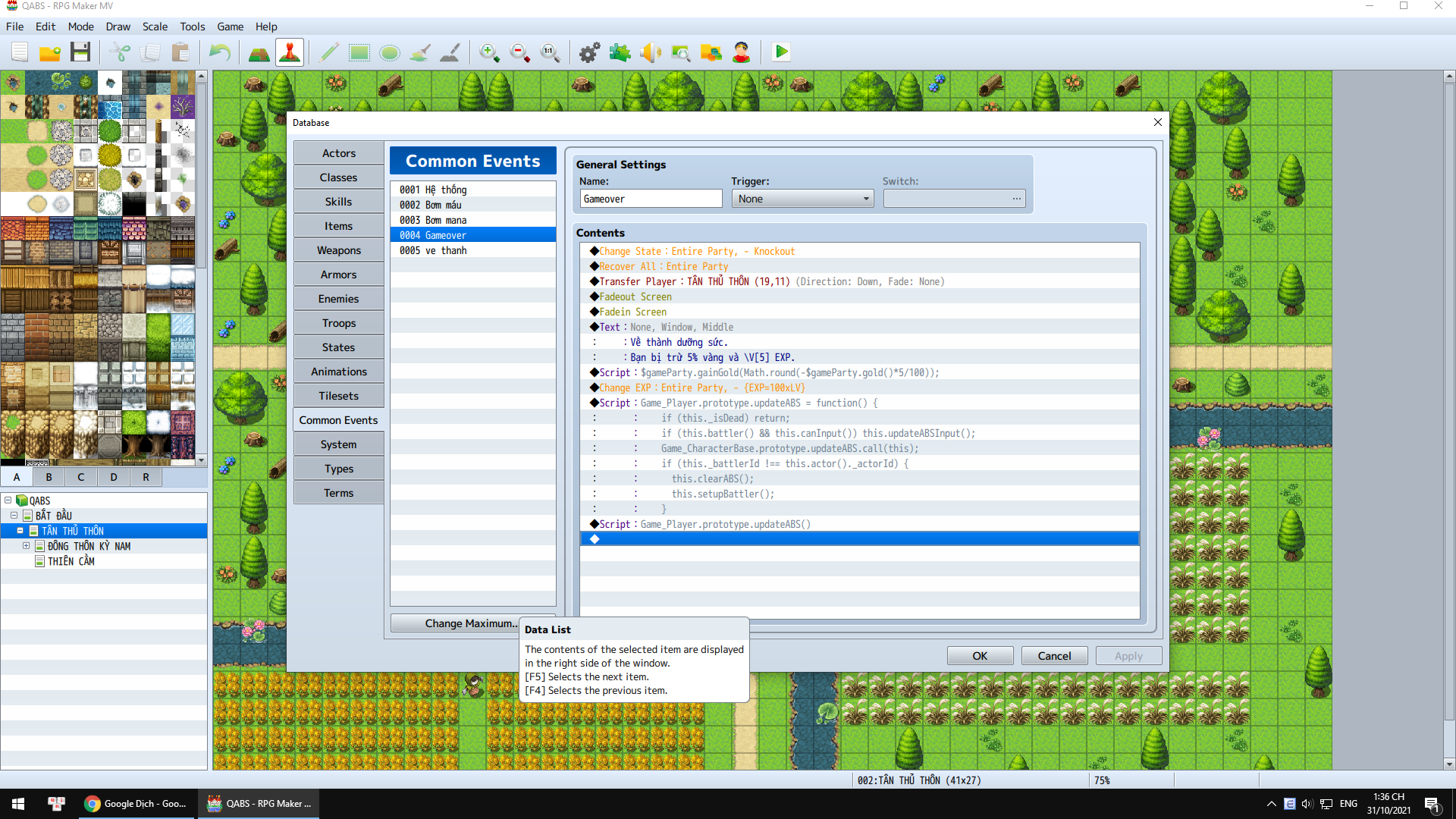Select the Ellipse drawing tool
The width and height of the screenshot is (1456, 819).
click(x=390, y=52)
